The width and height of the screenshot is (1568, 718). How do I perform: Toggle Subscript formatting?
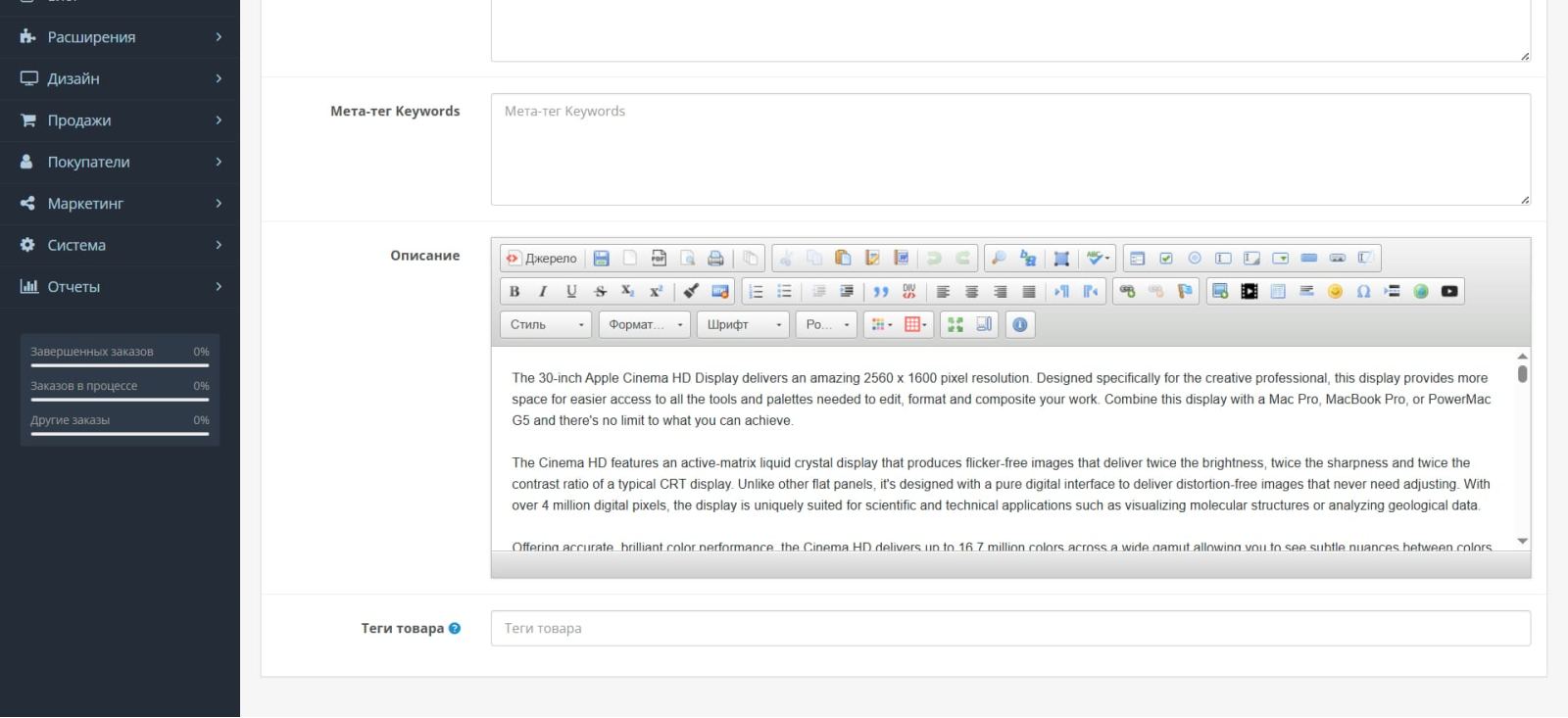(628, 292)
